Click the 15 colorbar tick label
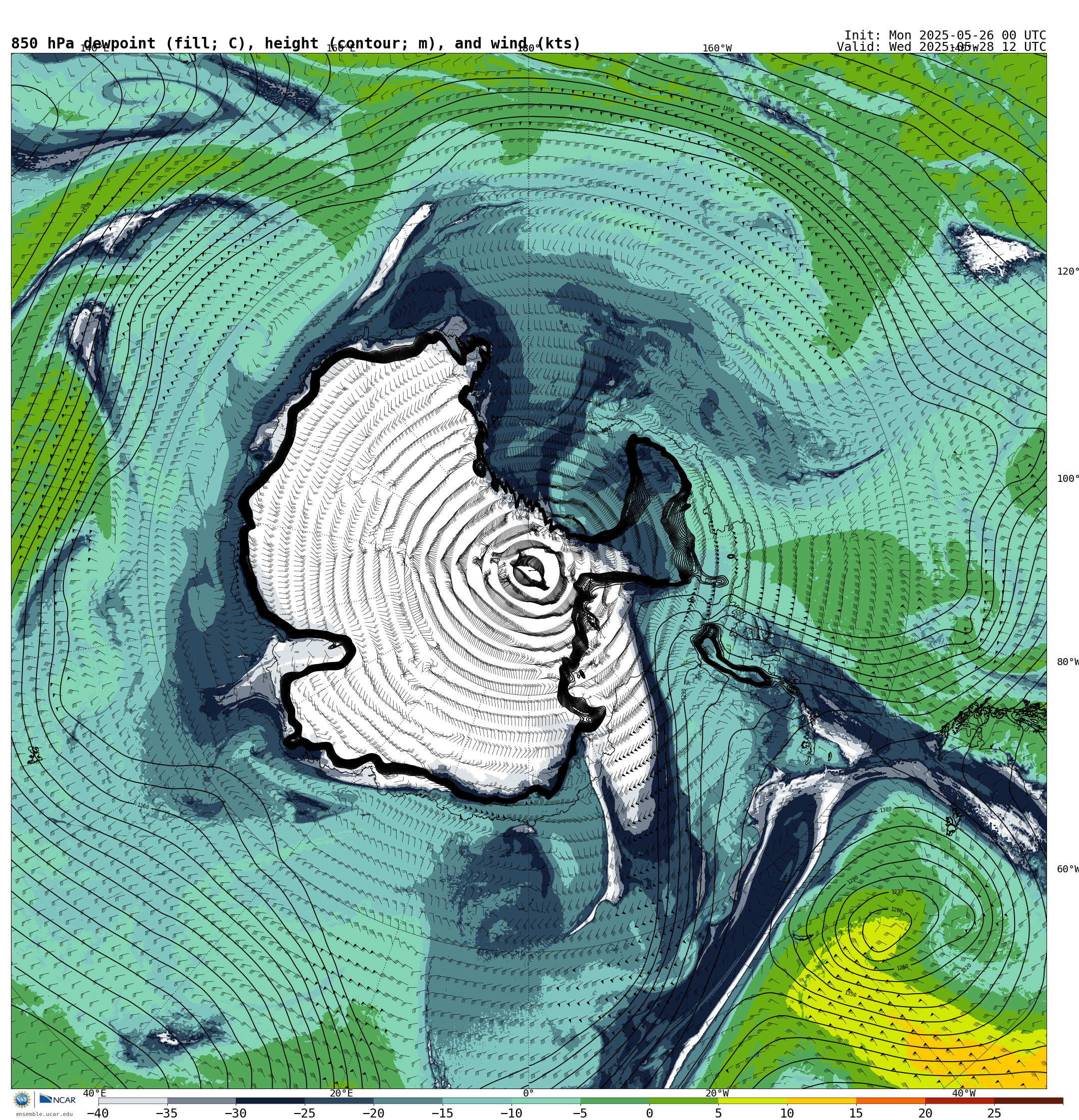This screenshot has height=1120, width=1079. click(856, 1113)
